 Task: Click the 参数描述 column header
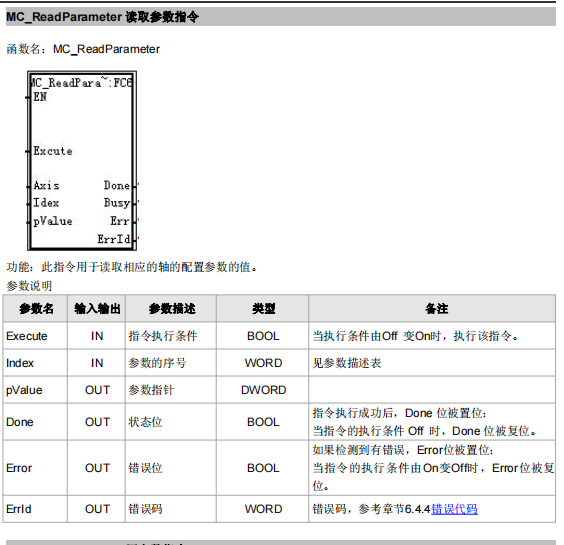click(171, 308)
